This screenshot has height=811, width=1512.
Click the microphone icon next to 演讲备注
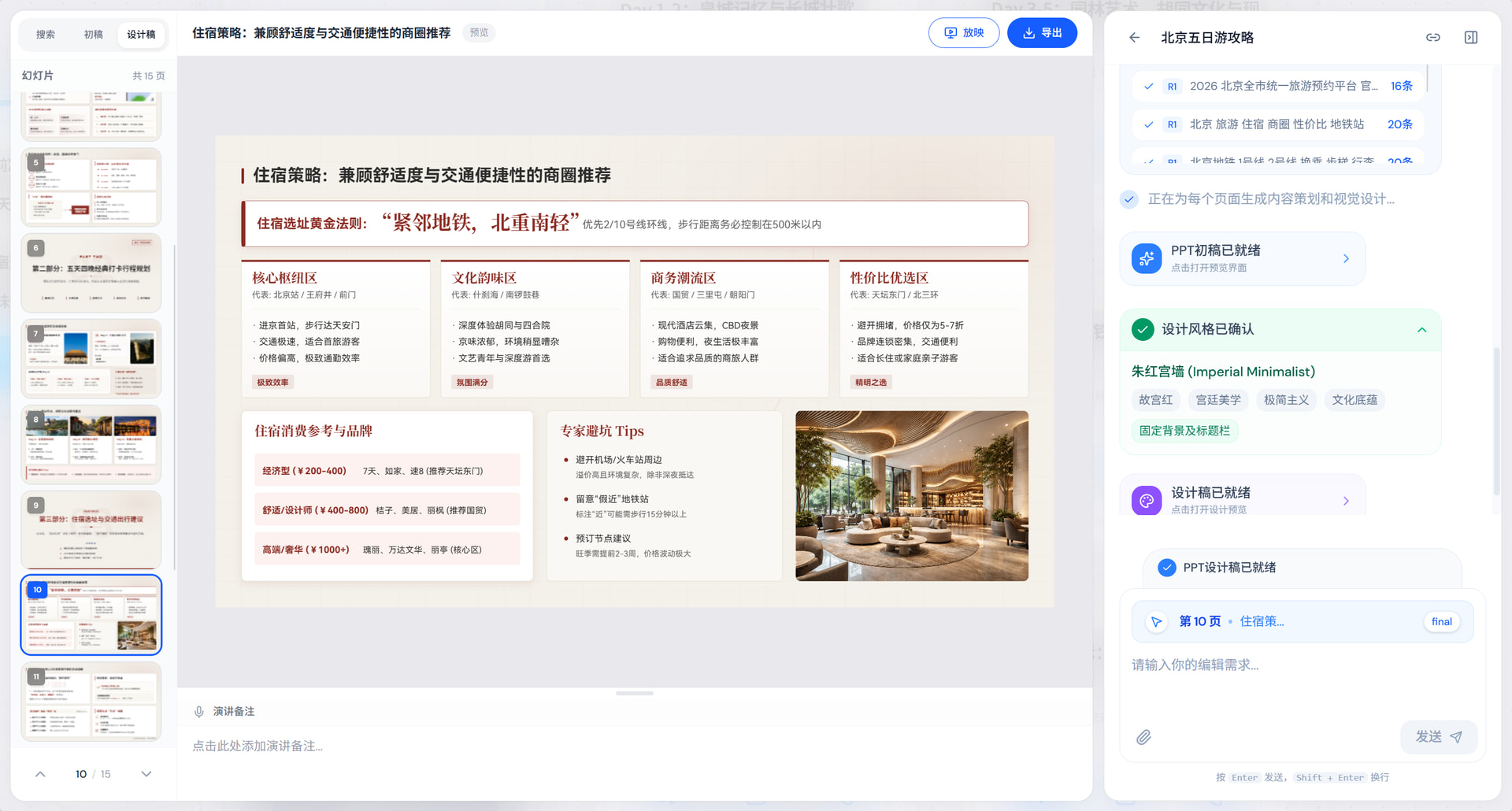[199, 712]
